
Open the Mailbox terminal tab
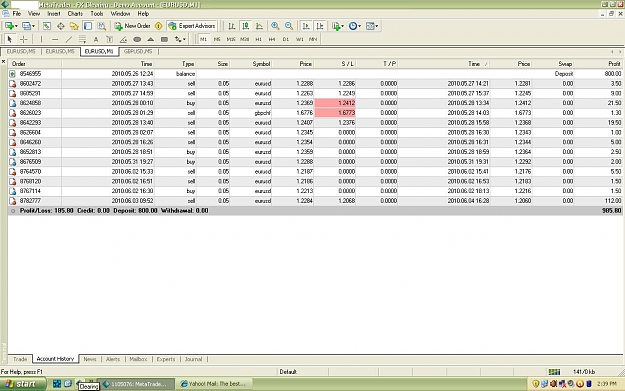point(138,359)
